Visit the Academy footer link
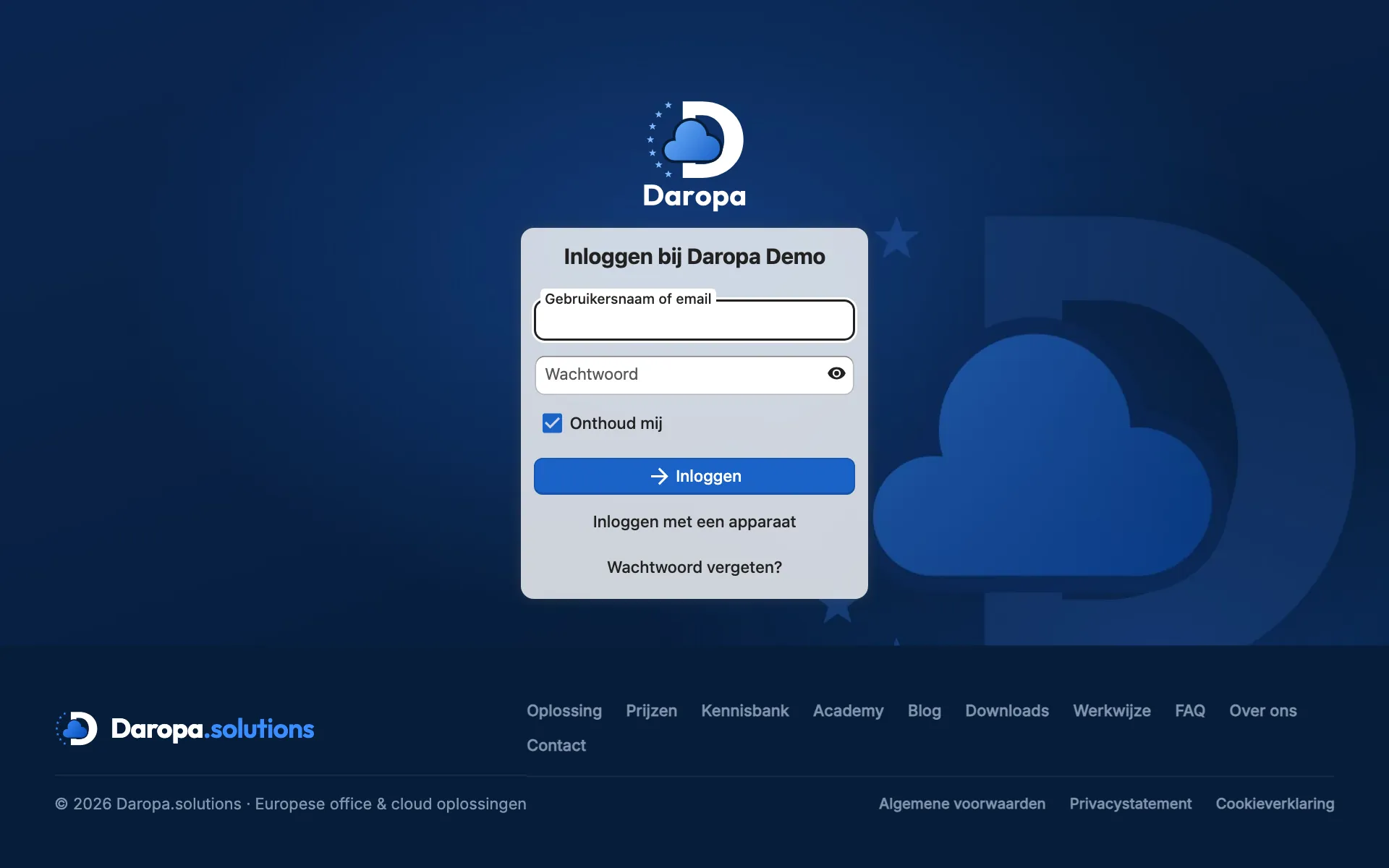The width and height of the screenshot is (1389, 868). (x=849, y=711)
